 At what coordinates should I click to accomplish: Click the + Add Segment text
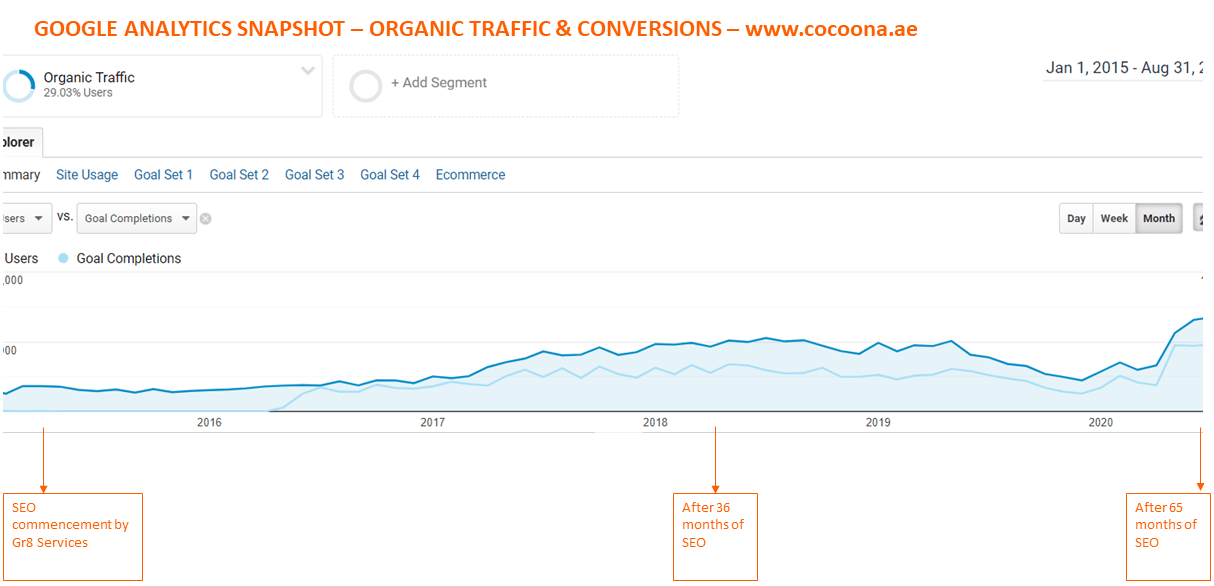point(439,83)
